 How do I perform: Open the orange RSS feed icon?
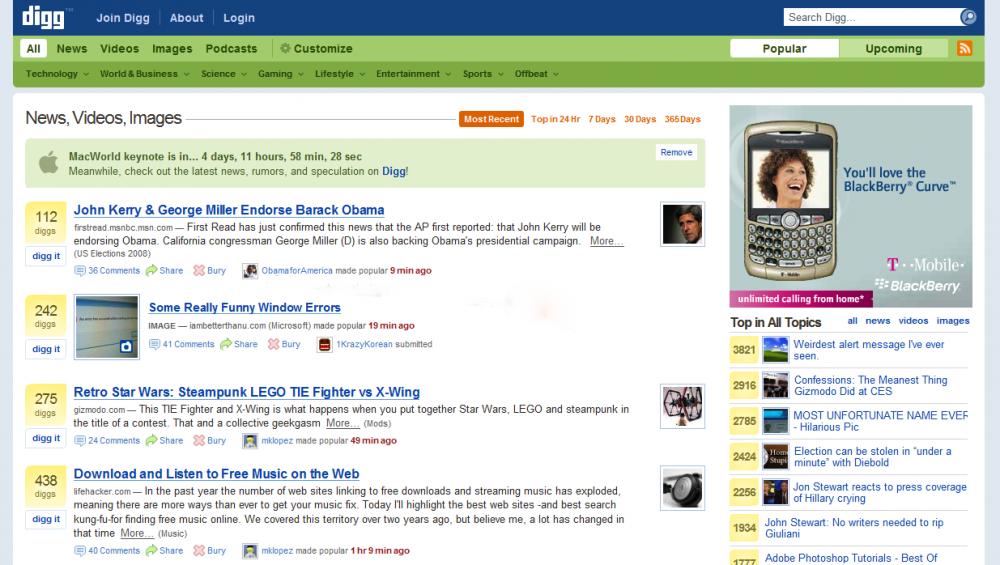[964, 48]
